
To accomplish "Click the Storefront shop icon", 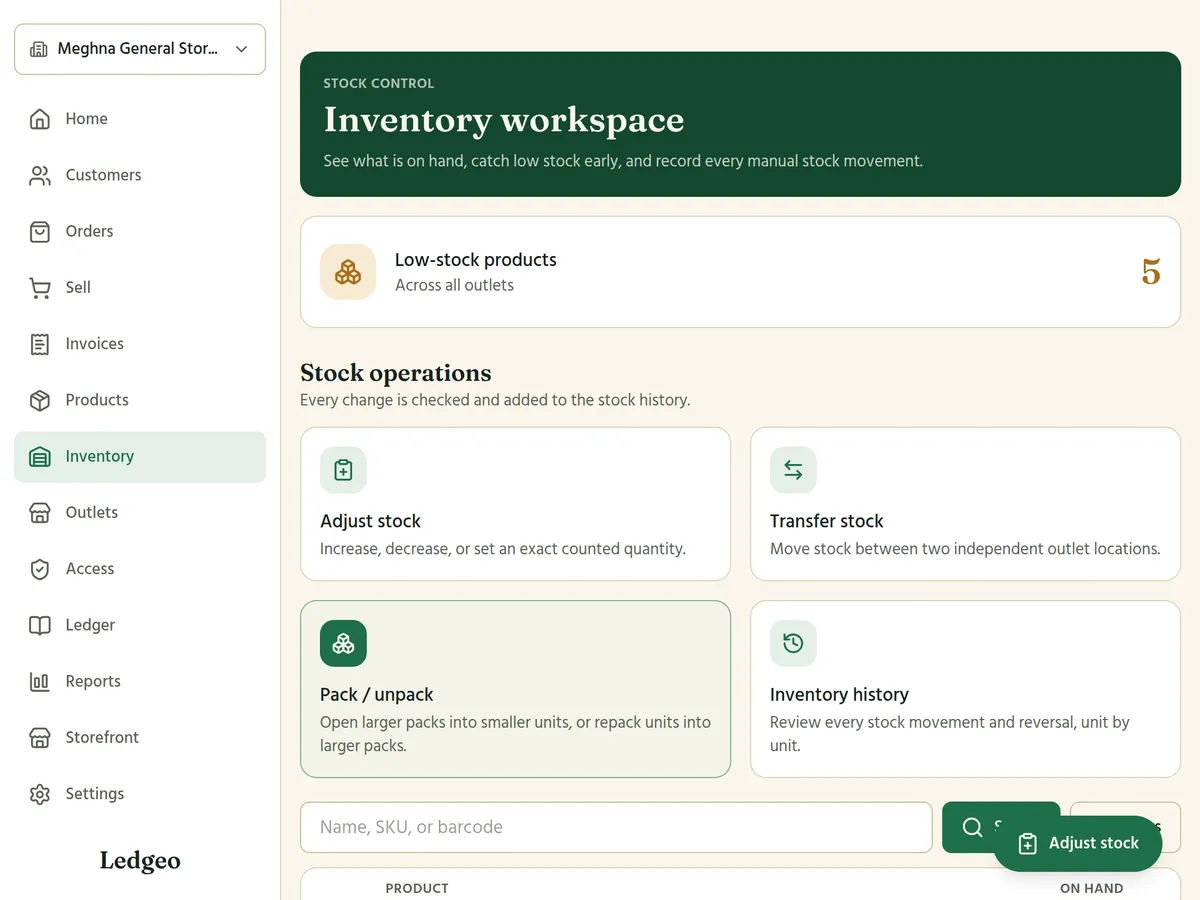I will [x=40, y=738].
